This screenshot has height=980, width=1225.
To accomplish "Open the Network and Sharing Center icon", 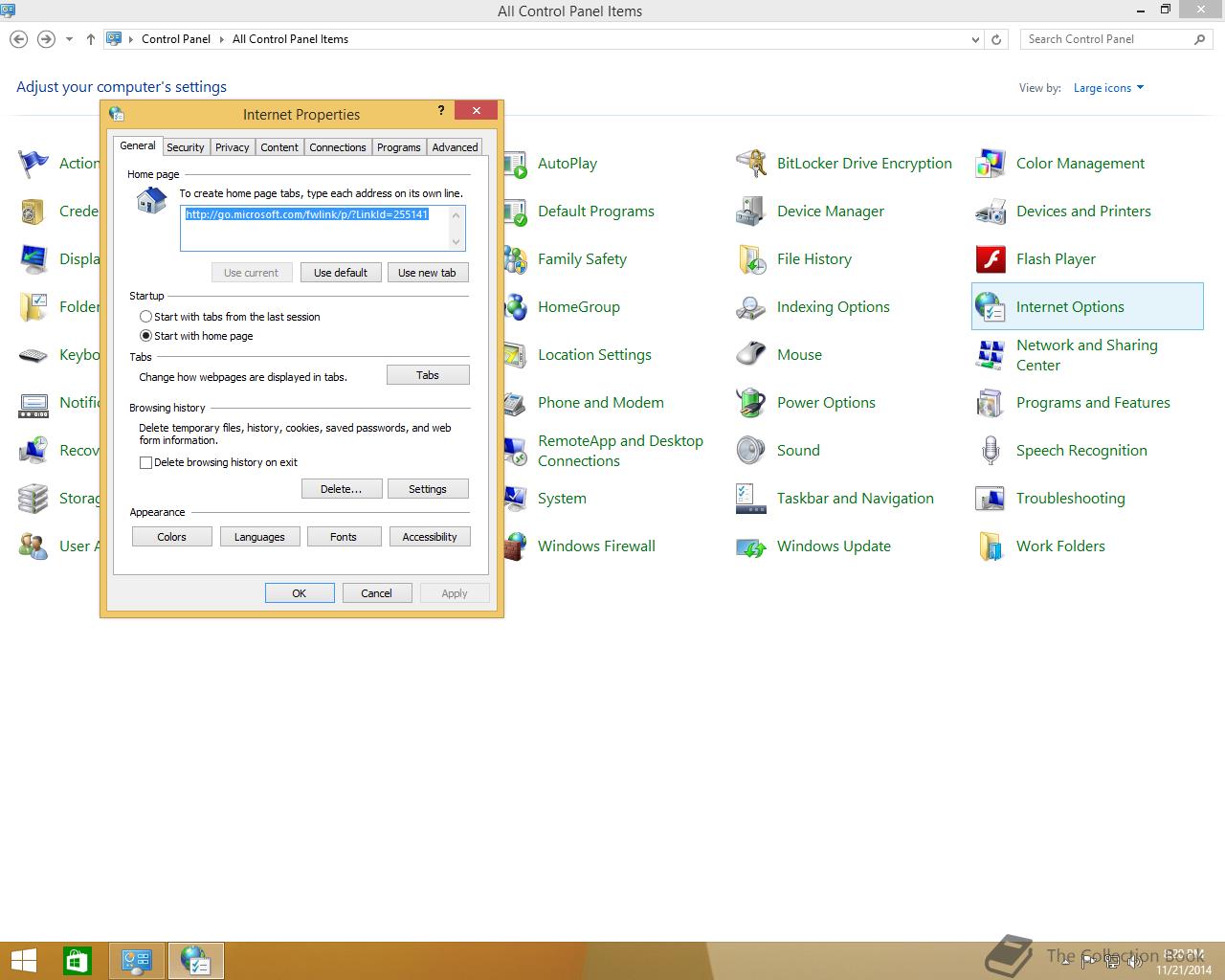I will pyautogui.click(x=990, y=355).
